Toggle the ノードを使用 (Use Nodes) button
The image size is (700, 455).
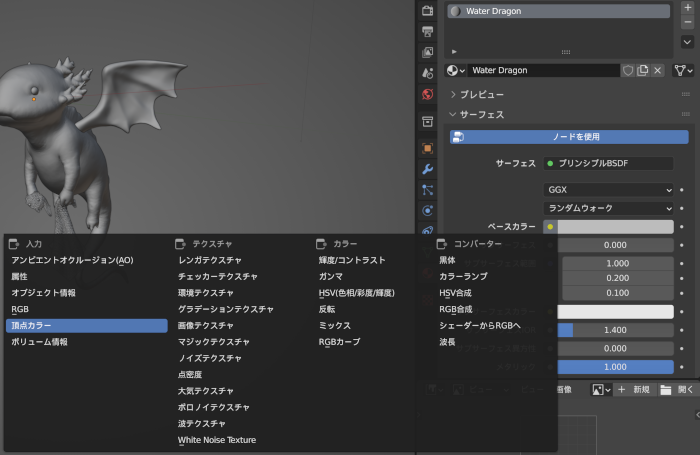point(569,137)
